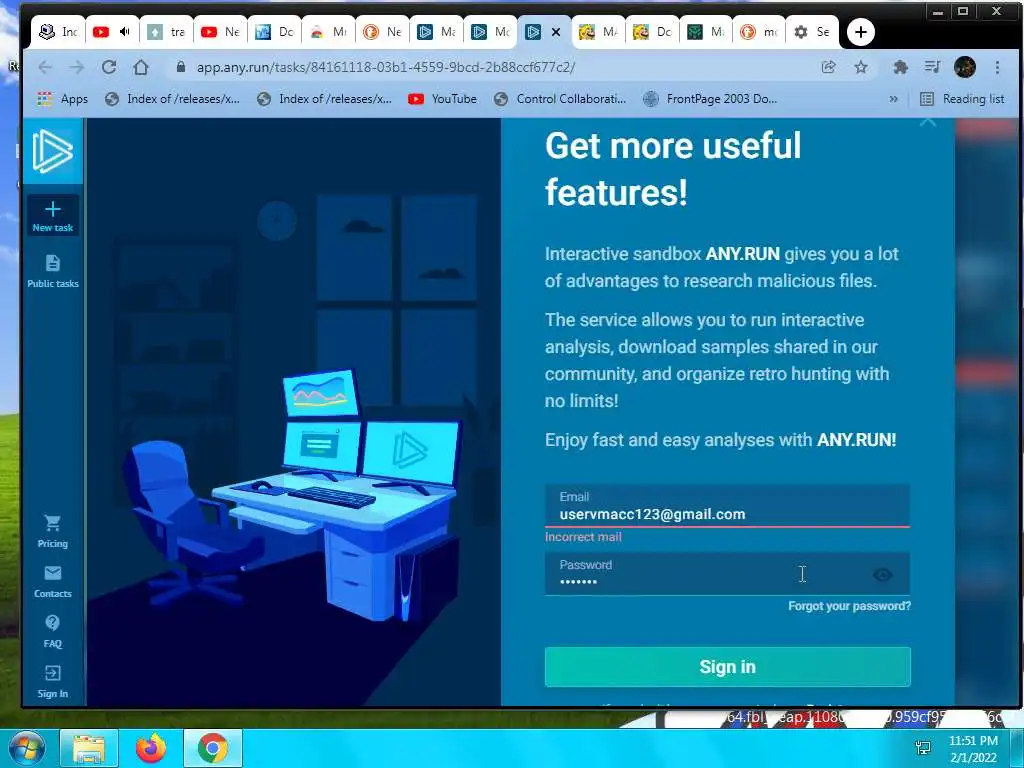Image resolution: width=1024 pixels, height=768 pixels.
Task: Start a New task from sidebar
Action: point(52,216)
